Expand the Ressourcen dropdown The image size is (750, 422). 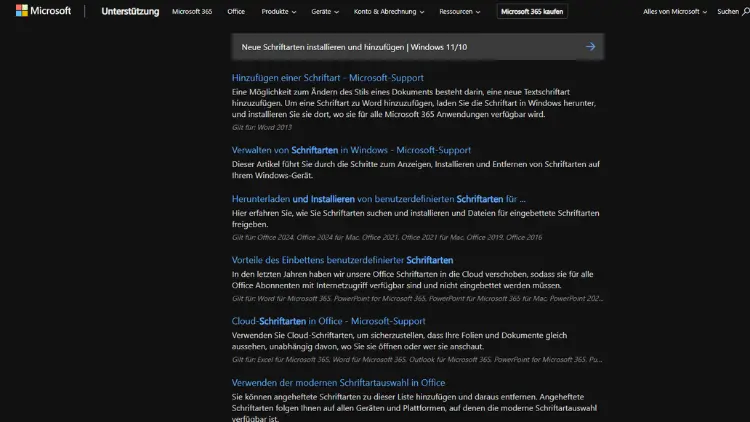(x=460, y=11)
